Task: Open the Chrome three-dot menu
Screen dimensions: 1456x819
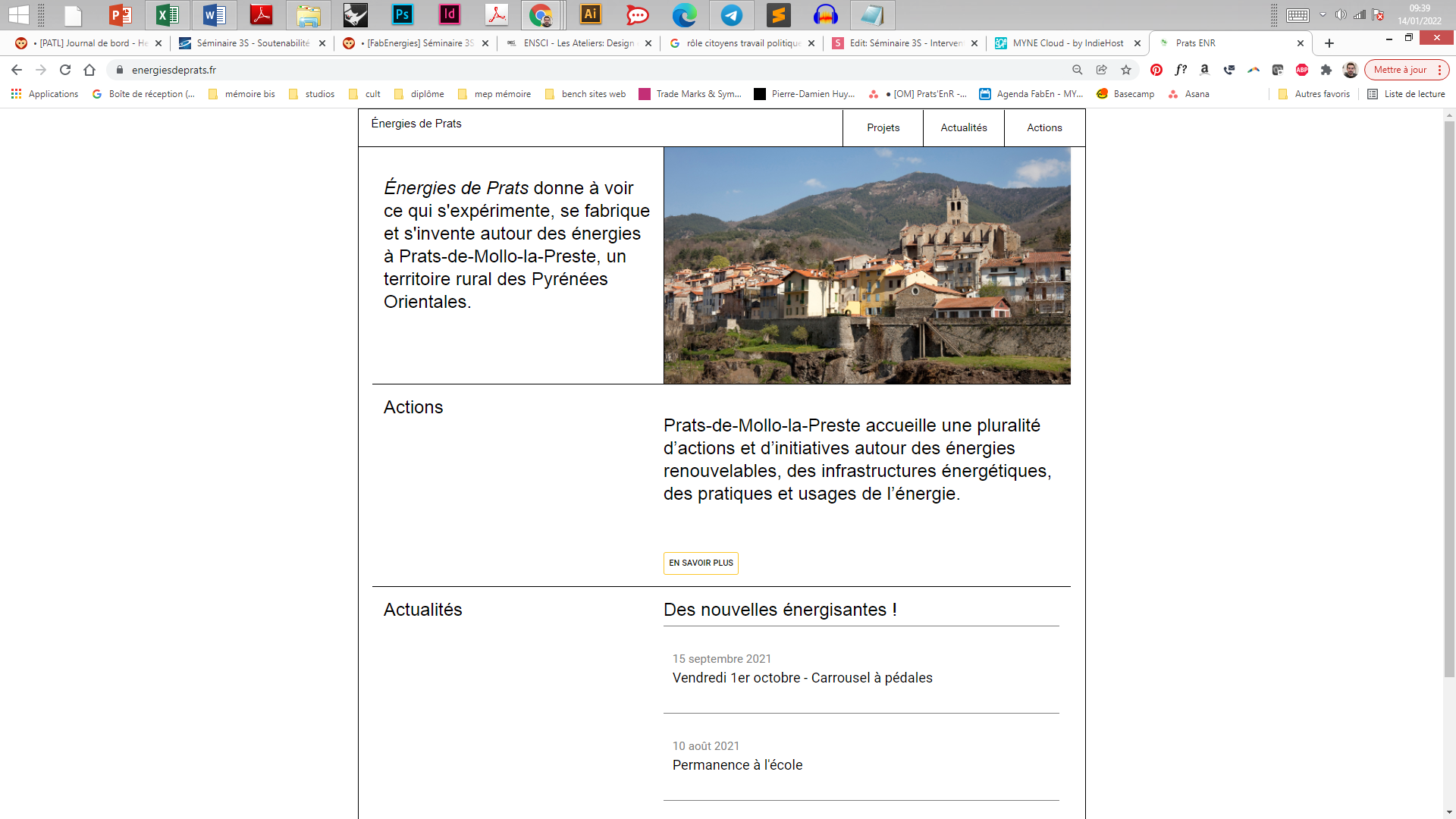Action: [x=1439, y=70]
